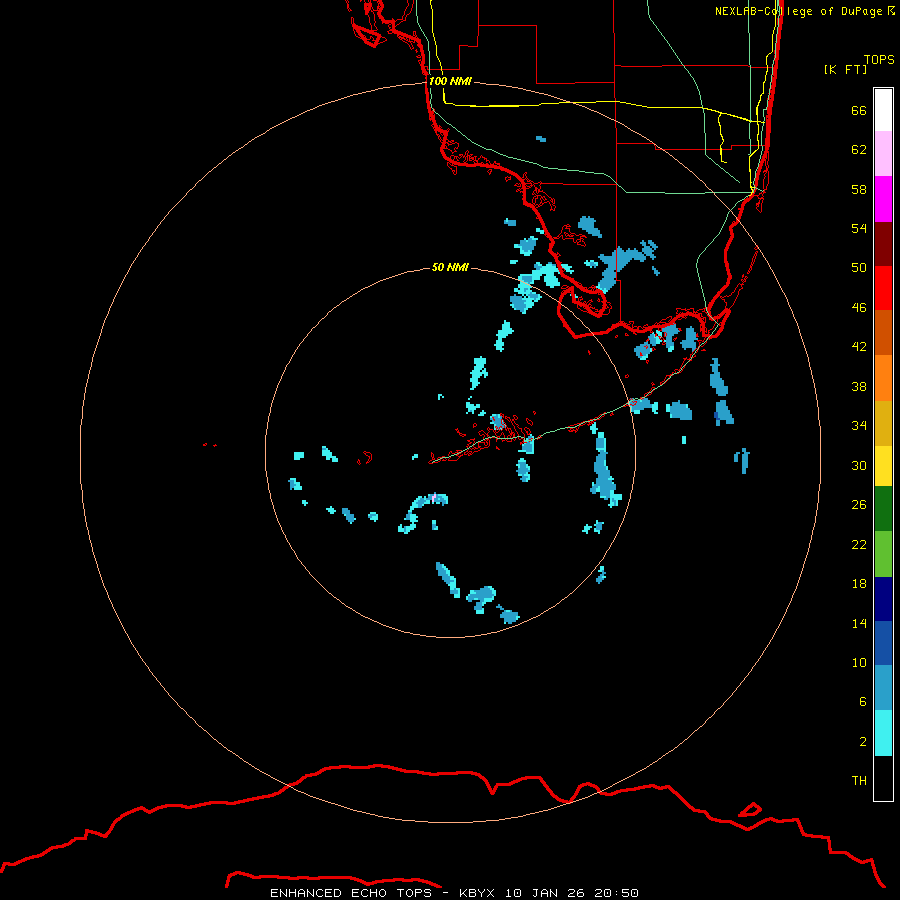The width and height of the screenshot is (900, 900).
Task: Click the navy blue legend swatch
Action: (x=883, y=599)
